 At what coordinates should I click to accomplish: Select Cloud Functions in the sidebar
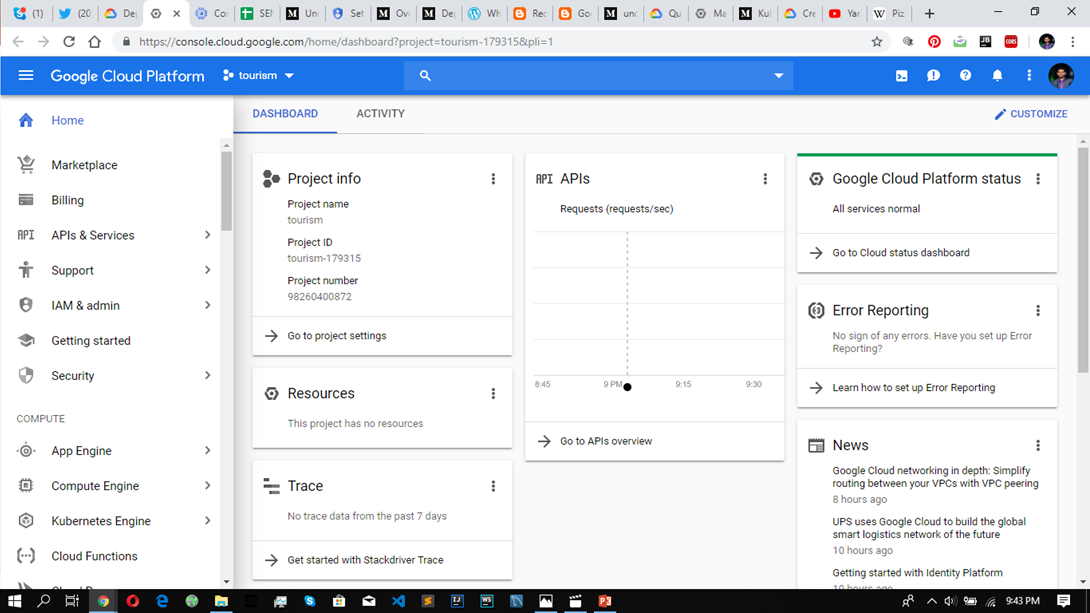[x=91, y=555]
